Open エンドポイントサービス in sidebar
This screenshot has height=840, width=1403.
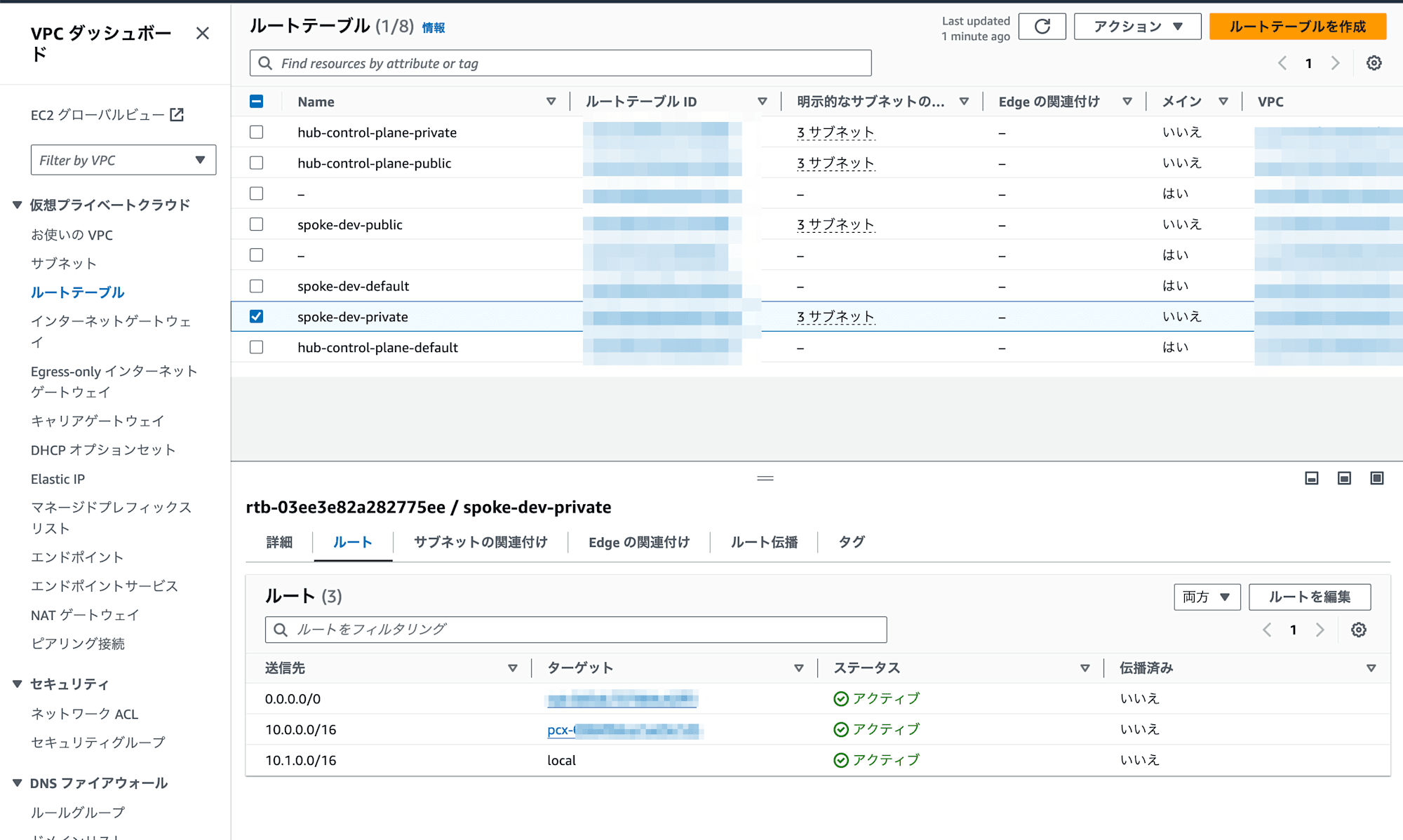105,586
